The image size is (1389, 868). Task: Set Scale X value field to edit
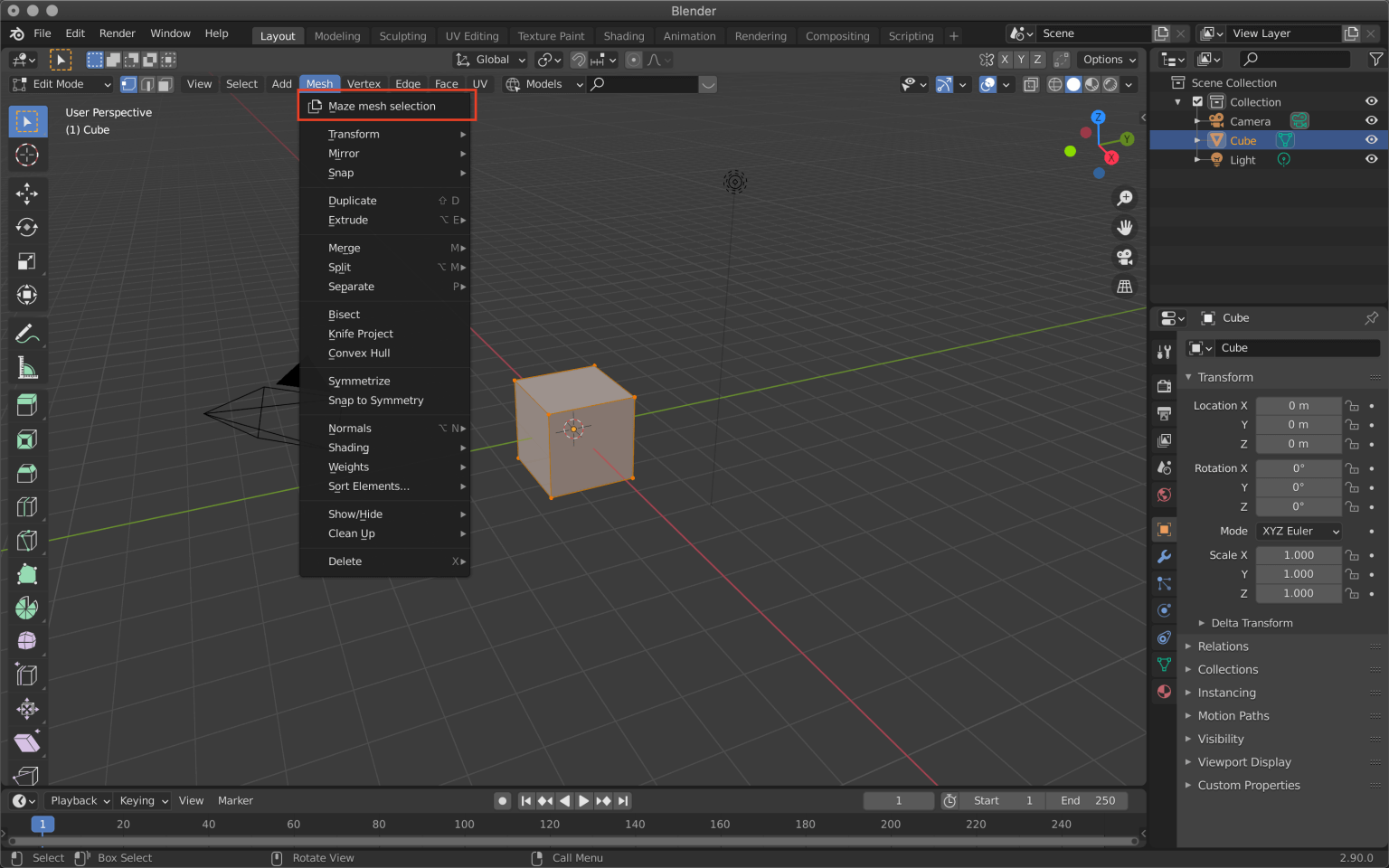tap(1299, 554)
